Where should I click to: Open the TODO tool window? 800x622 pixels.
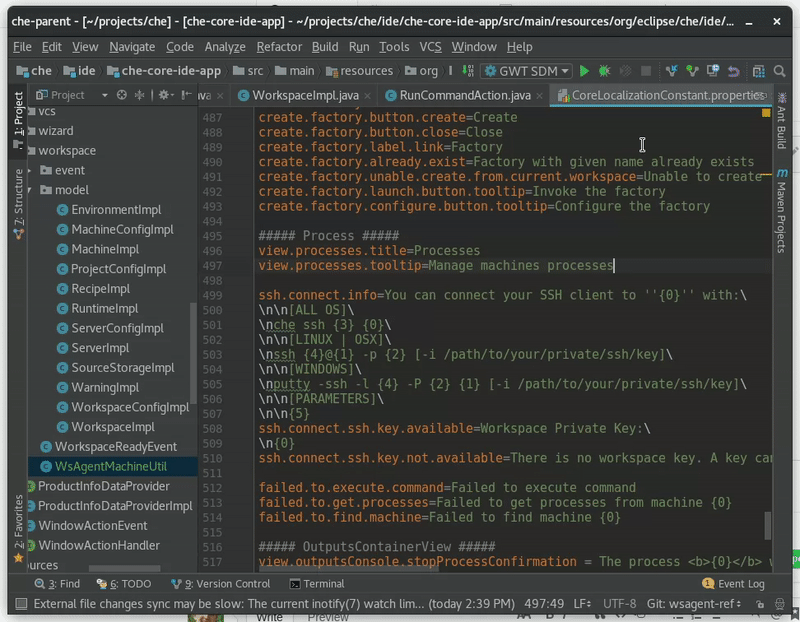(124, 584)
